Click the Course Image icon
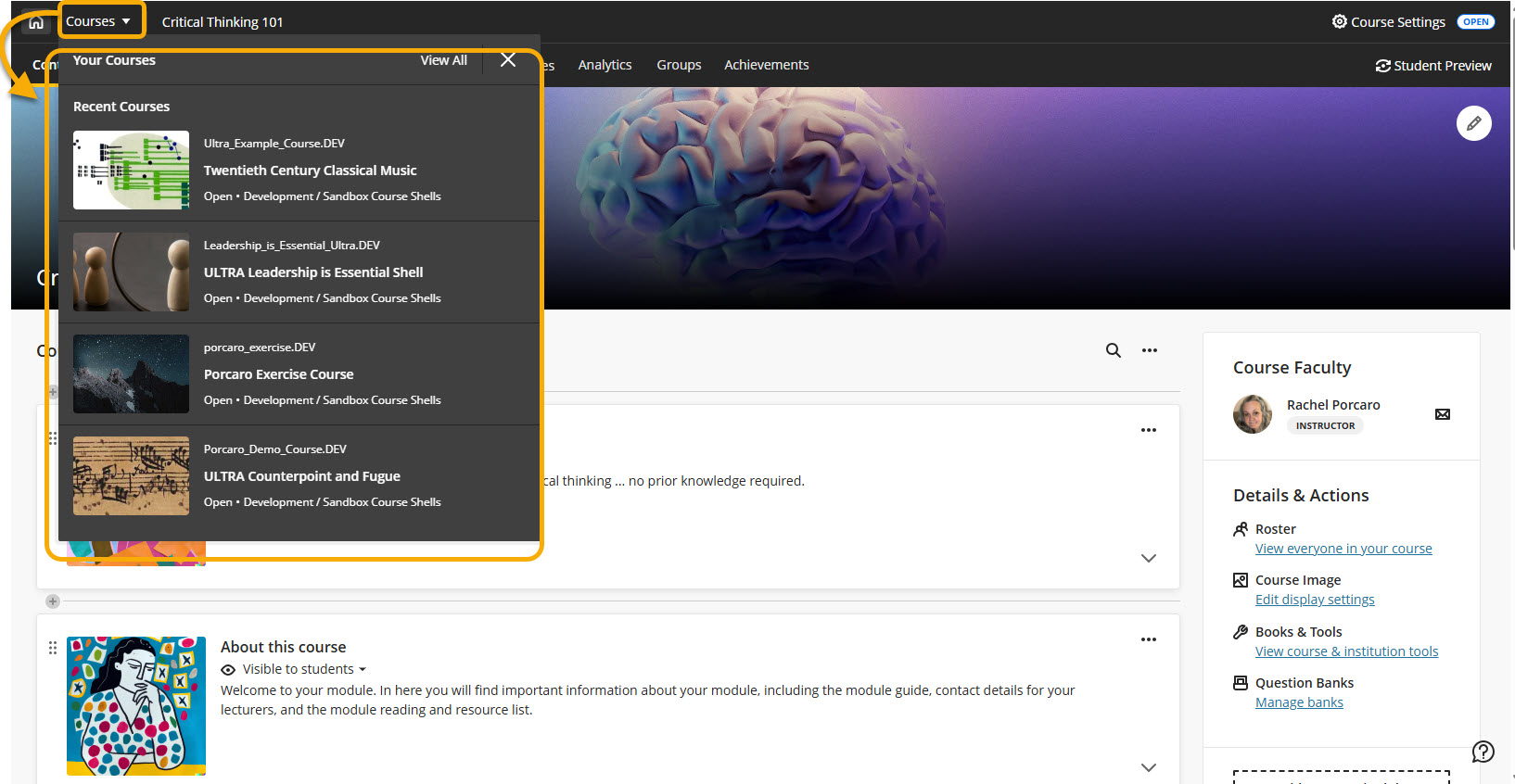1515x784 pixels. 1241,580
